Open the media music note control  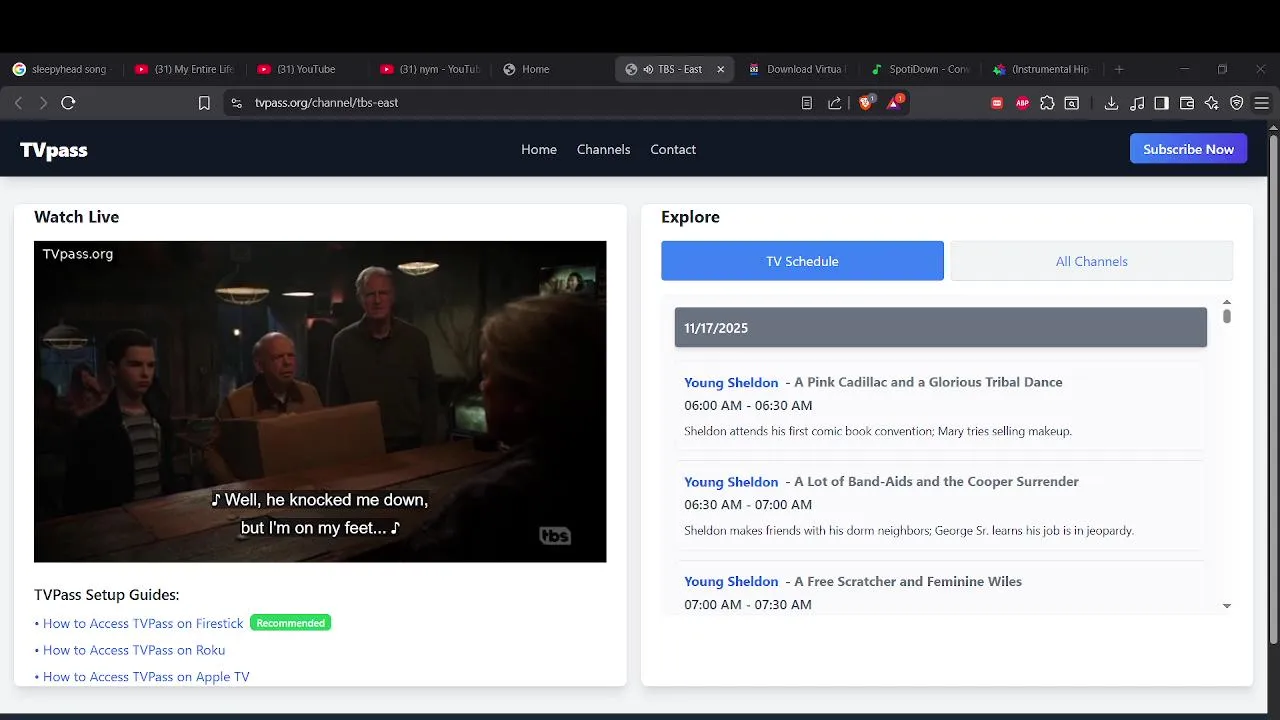[1137, 103]
